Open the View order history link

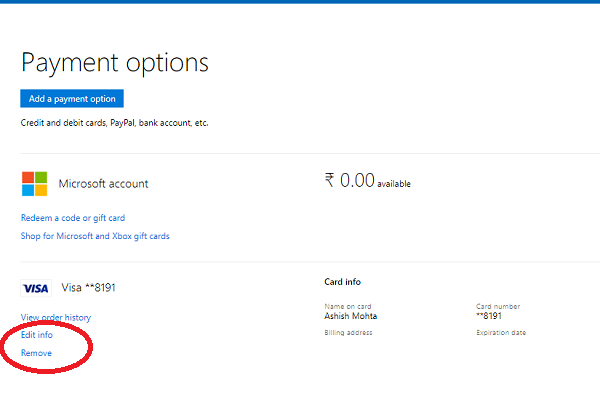click(56, 318)
